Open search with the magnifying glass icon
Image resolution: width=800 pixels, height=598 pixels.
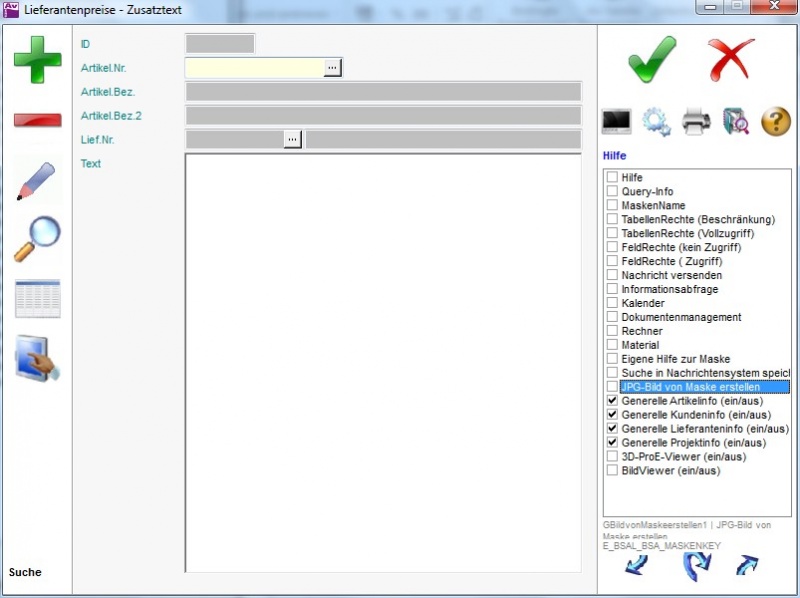point(37,239)
